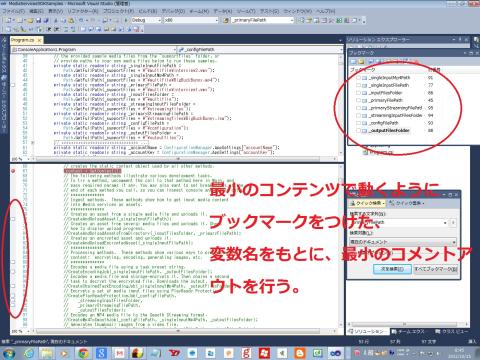Click the Toggle Bookmark icon in the Bookmarks window toolbar
Screen dimensions: 480x360
click(353, 62)
